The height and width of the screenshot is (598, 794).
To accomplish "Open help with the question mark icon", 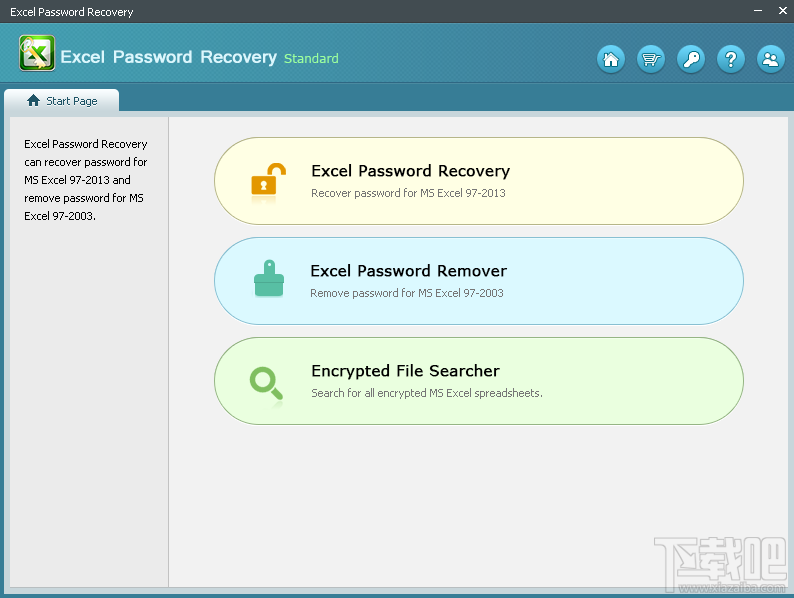I will pyautogui.click(x=731, y=59).
